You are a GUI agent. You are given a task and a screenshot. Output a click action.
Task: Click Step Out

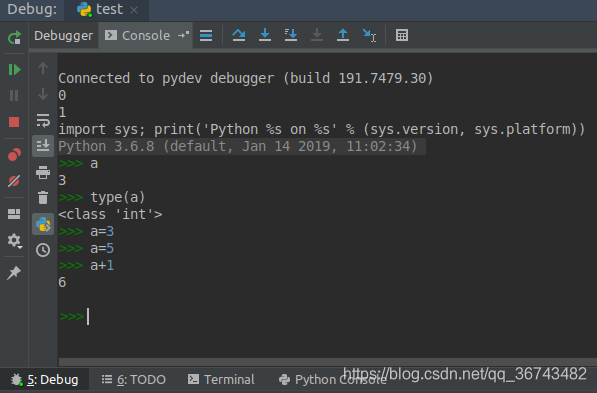click(x=343, y=35)
